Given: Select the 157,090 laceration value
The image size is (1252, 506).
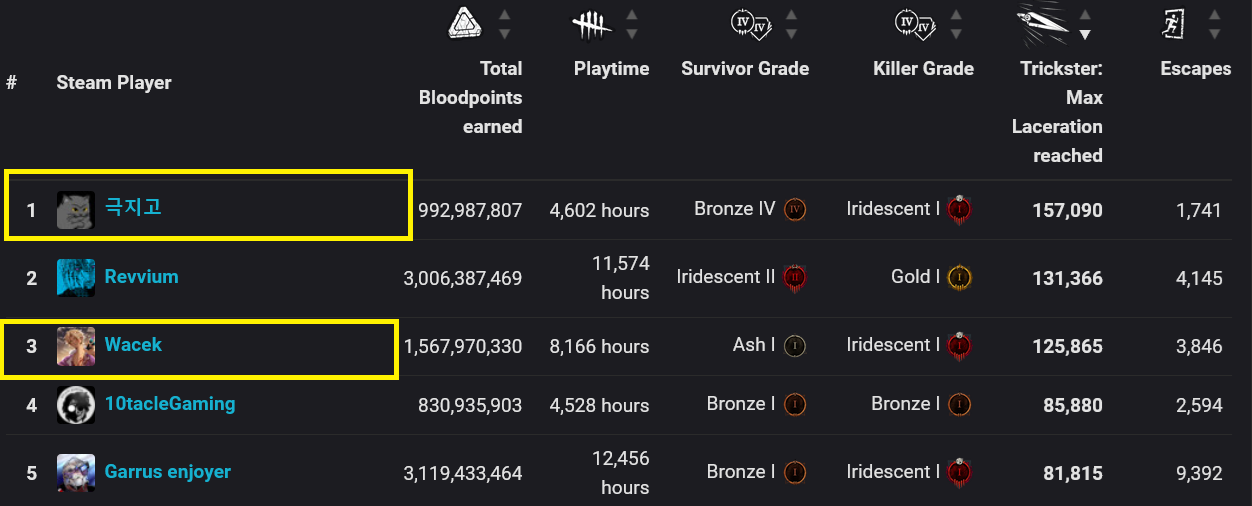Looking at the screenshot, I should coord(1067,210).
